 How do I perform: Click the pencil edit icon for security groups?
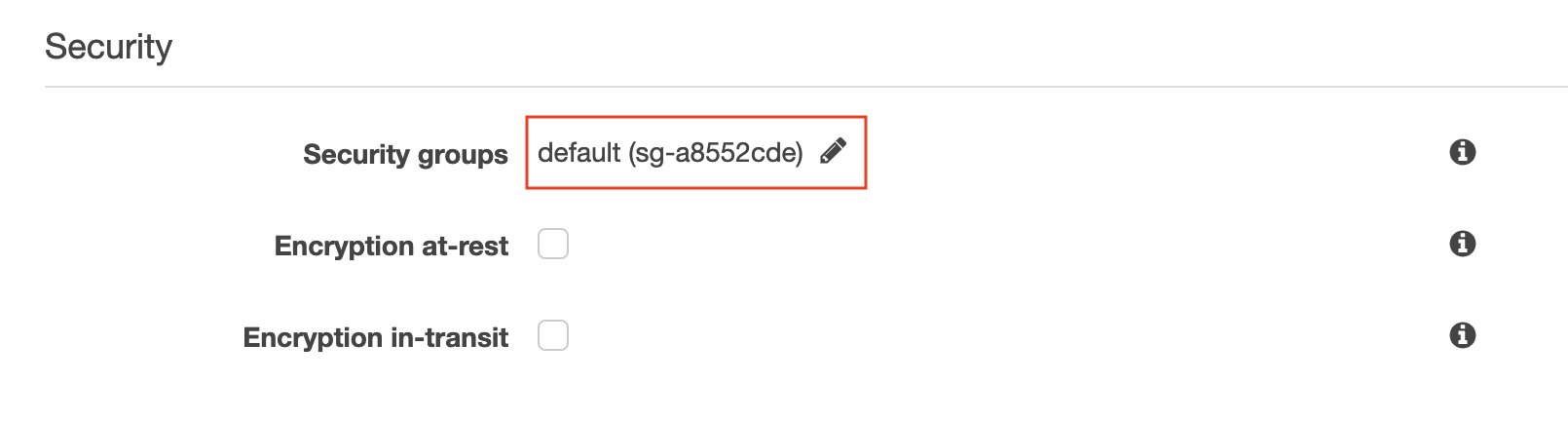(833, 151)
